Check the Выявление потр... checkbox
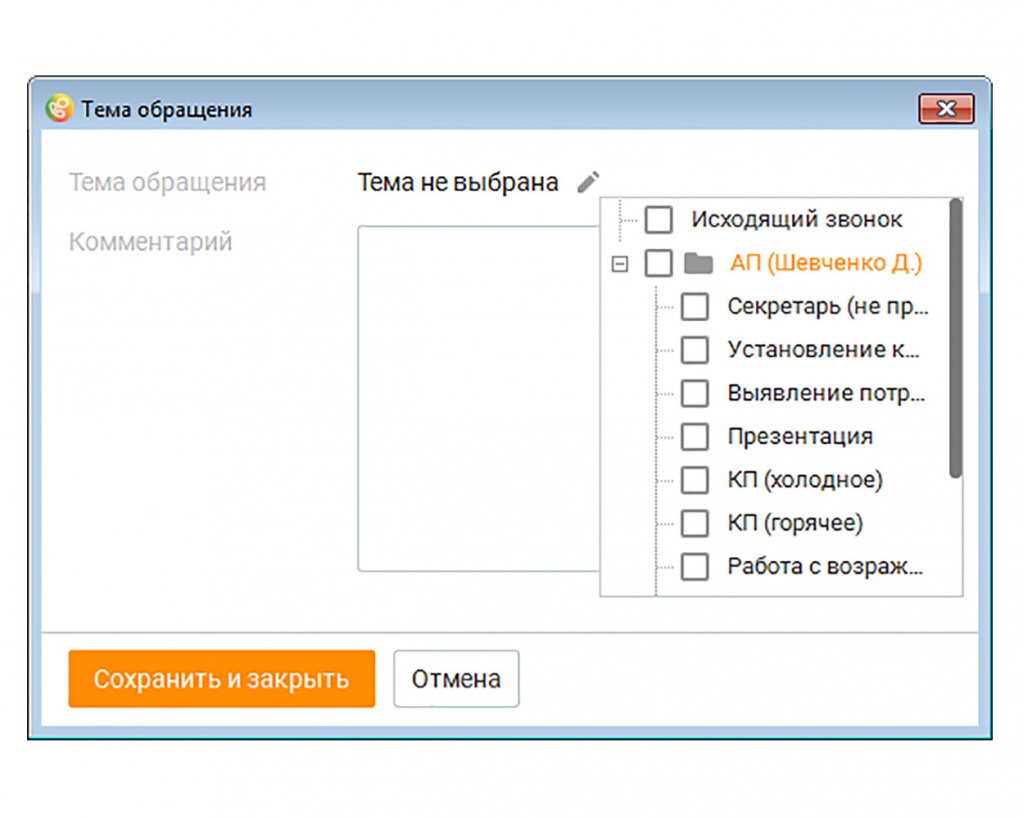 (x=694, y=393)
